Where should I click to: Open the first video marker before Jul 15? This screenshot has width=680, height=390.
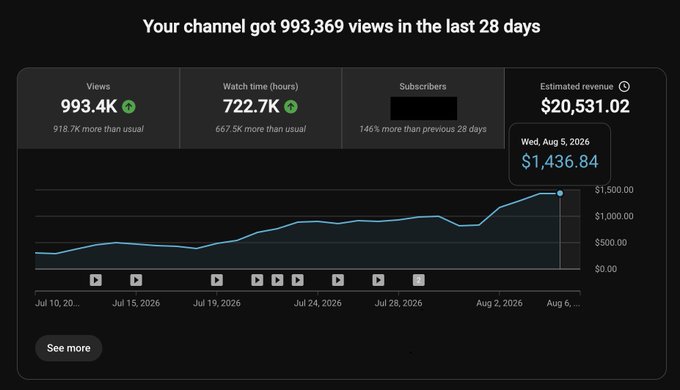pos(96,280)
